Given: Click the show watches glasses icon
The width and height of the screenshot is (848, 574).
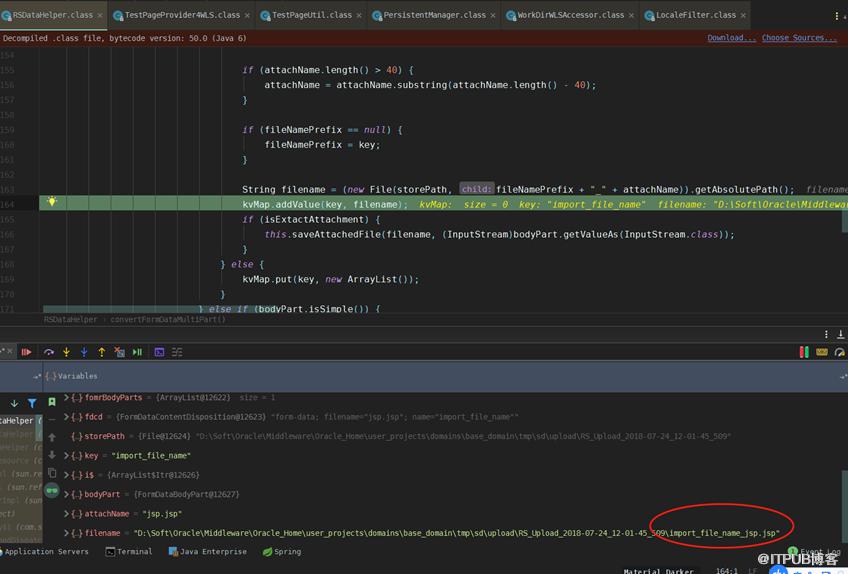Looking at the screenshot, I should tap(52, 491).
